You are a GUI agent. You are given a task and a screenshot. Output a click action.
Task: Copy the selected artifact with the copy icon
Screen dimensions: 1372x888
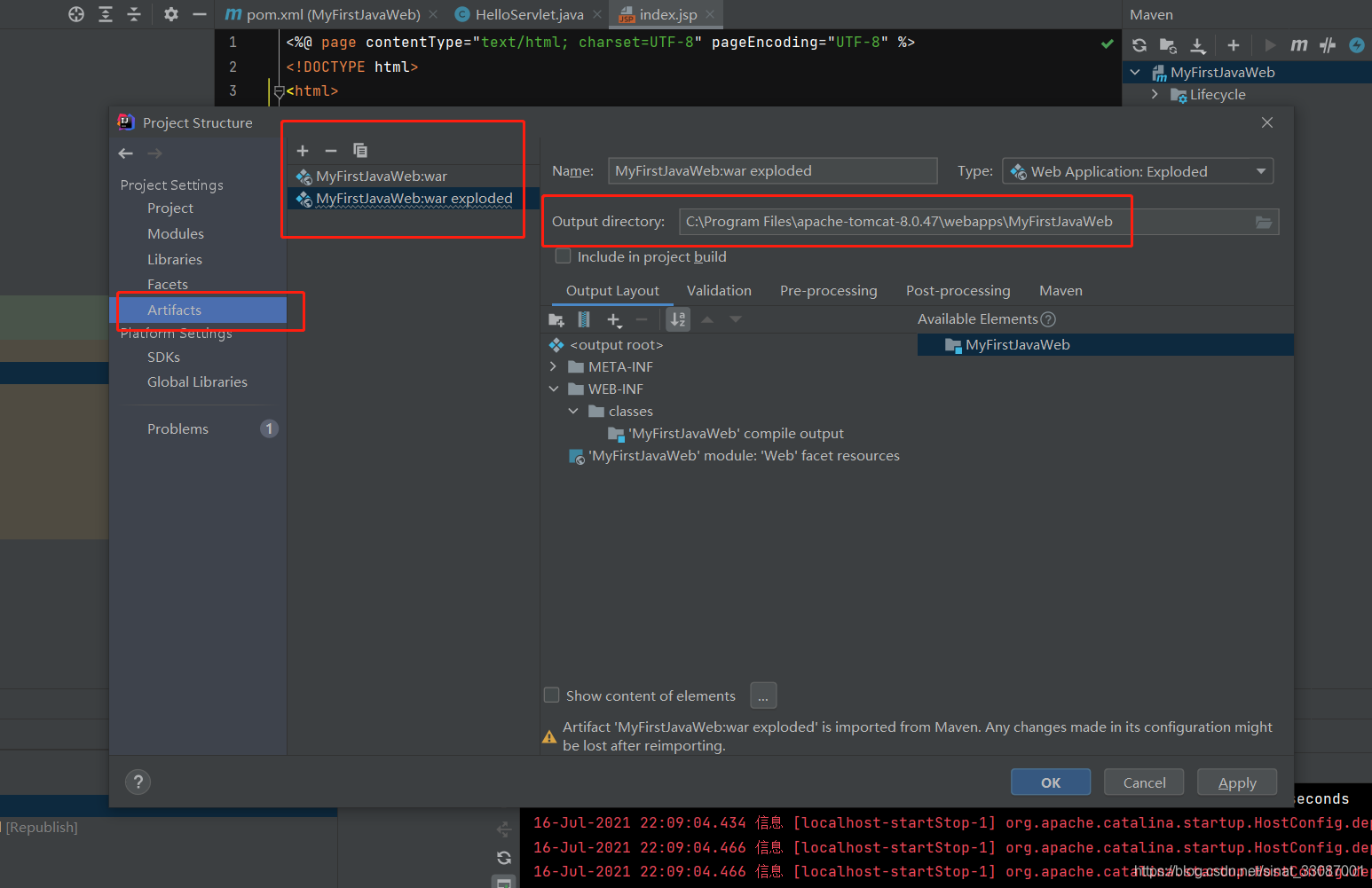[x=359, y=151]
